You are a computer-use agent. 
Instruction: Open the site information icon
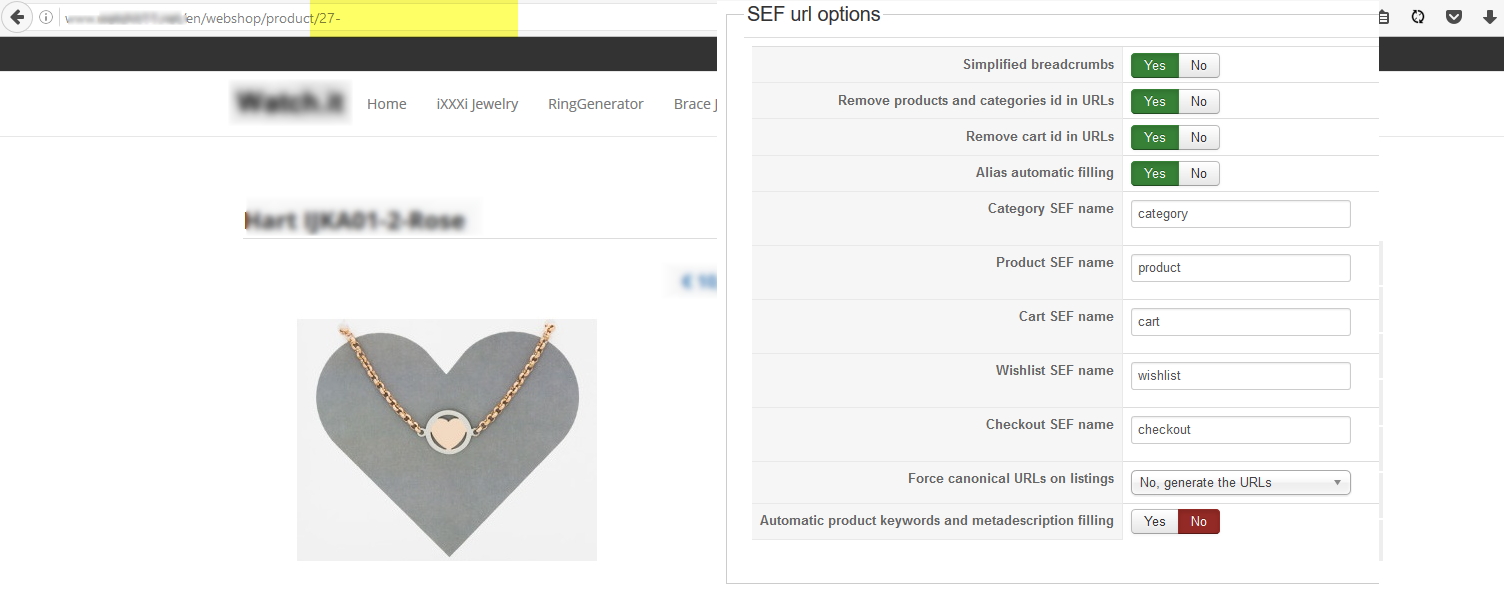click(x=46, y=18)
